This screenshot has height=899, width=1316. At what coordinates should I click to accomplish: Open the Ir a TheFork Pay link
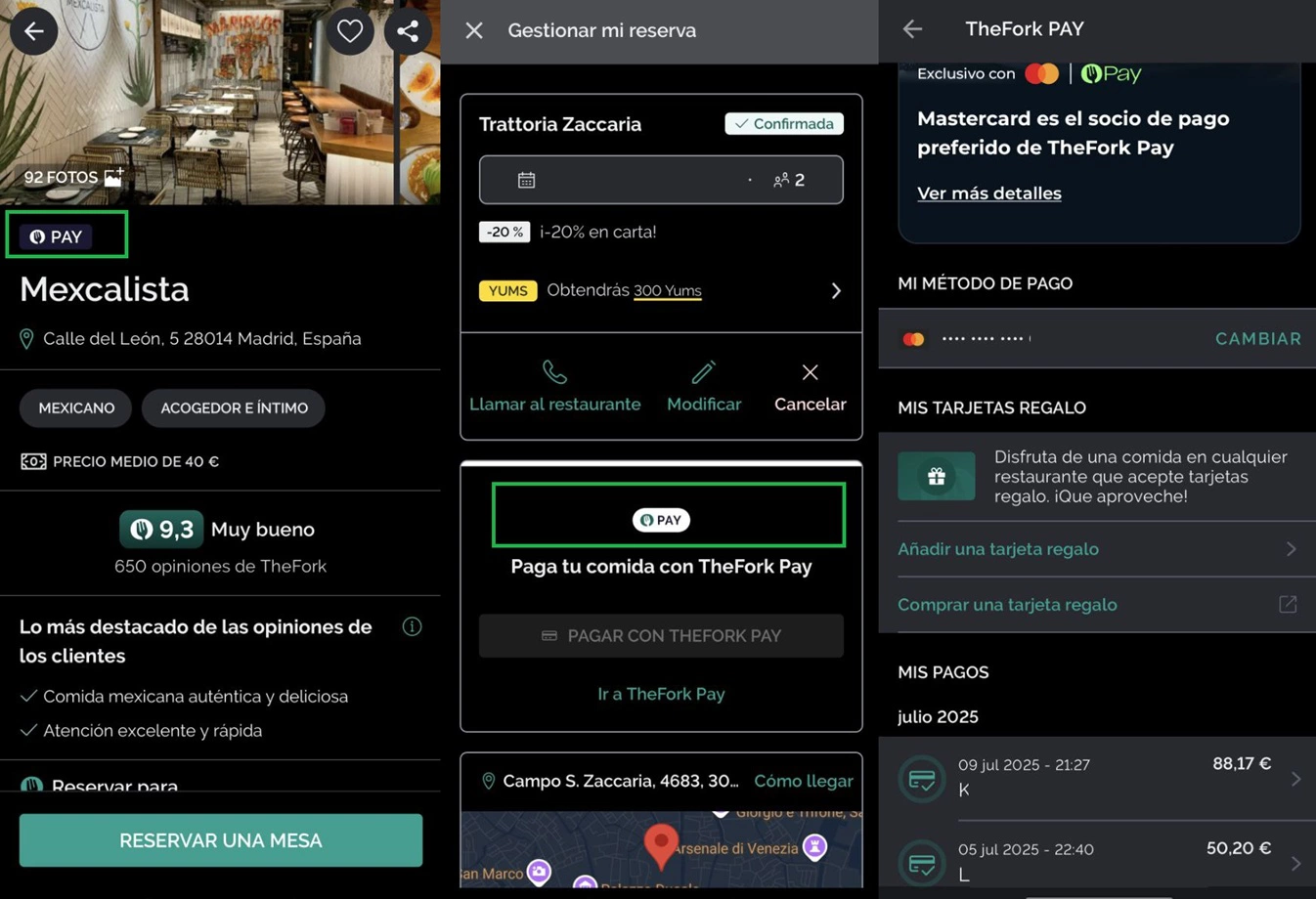[661, 694]
